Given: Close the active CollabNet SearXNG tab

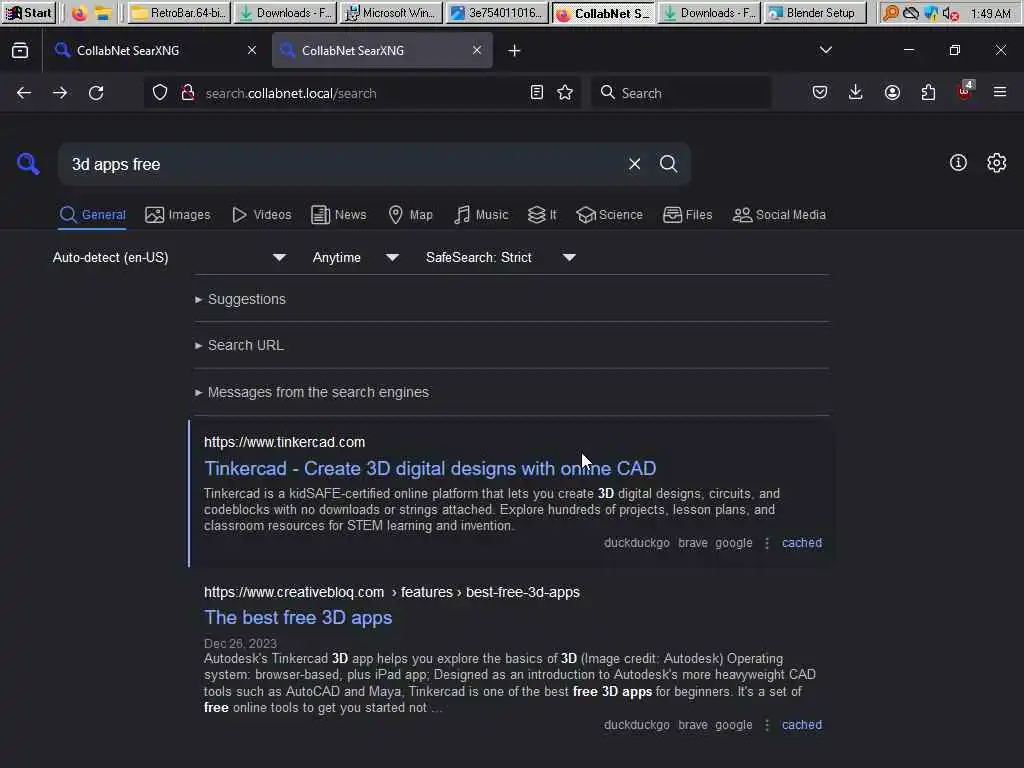Looking at the screenshot, I should click(477, 50).
